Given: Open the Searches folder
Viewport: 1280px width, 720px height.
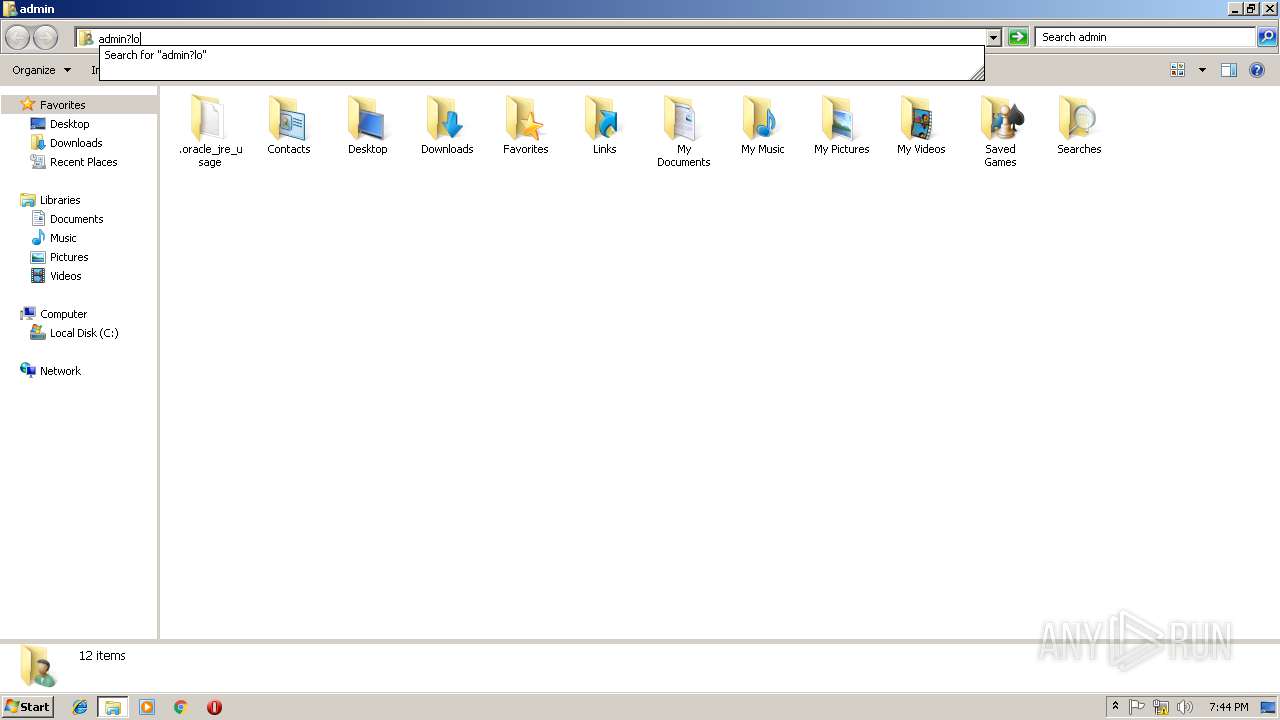Looking at the screenshot, I should coord(1079,125).
